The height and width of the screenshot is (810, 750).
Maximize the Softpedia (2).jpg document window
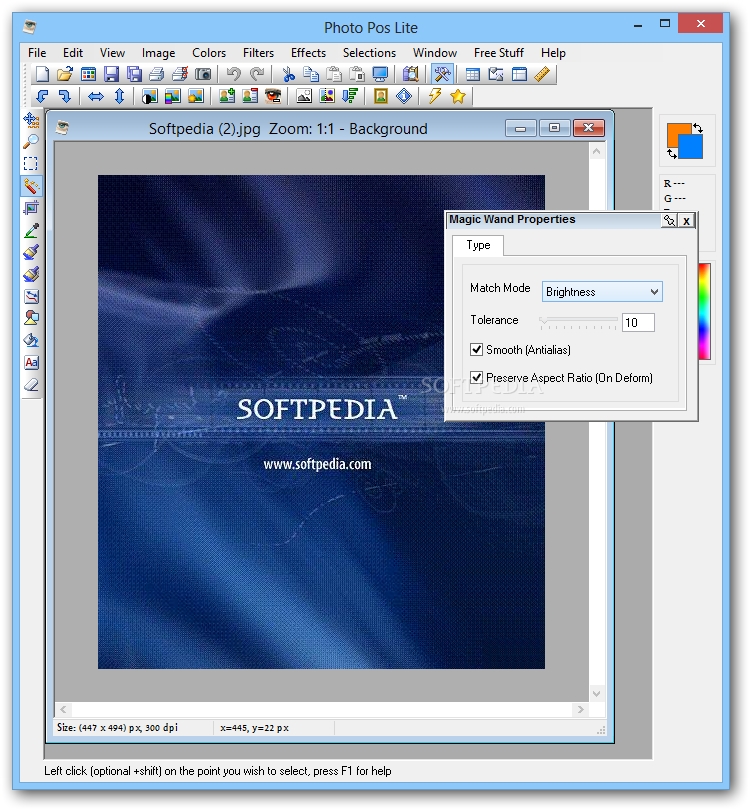pyautogui.click(x=555, y=128)
